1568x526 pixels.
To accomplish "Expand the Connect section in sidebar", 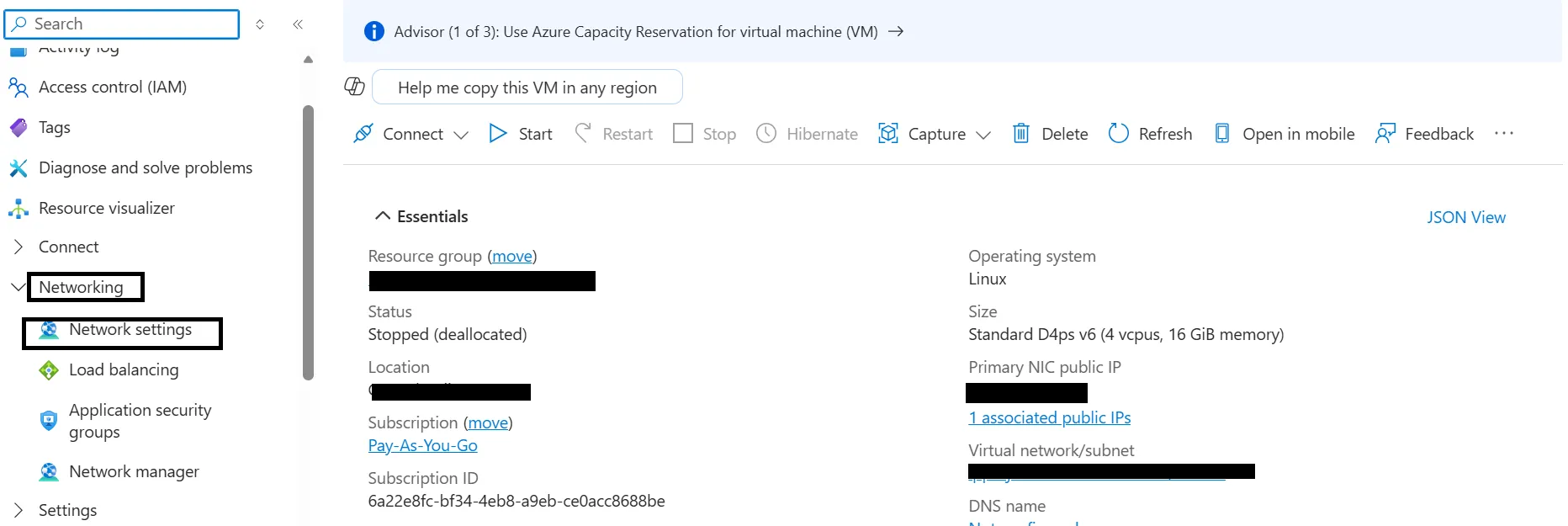I will [x=18, y=247].
